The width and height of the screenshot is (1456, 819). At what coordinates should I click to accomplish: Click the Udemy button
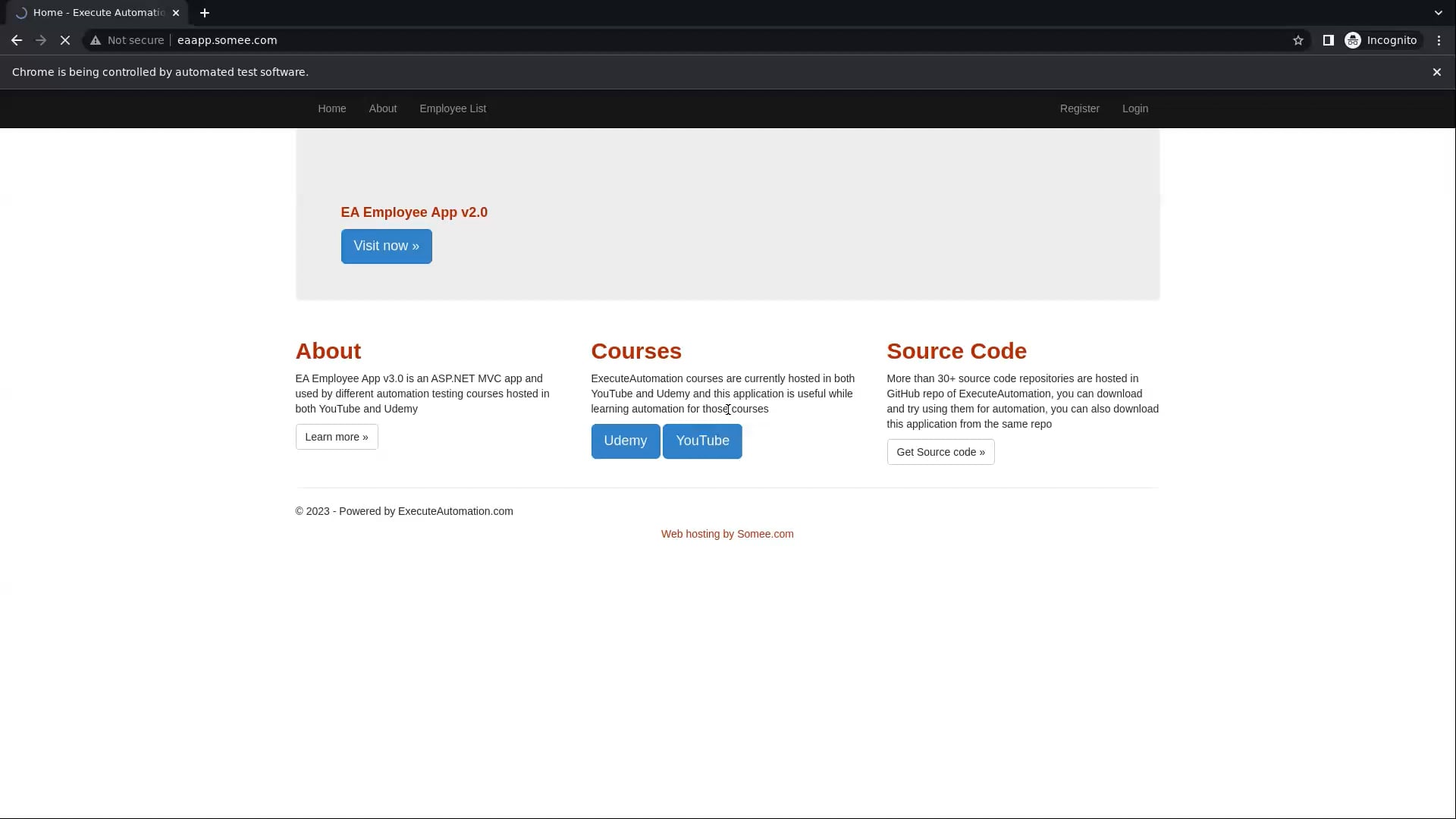625,441
